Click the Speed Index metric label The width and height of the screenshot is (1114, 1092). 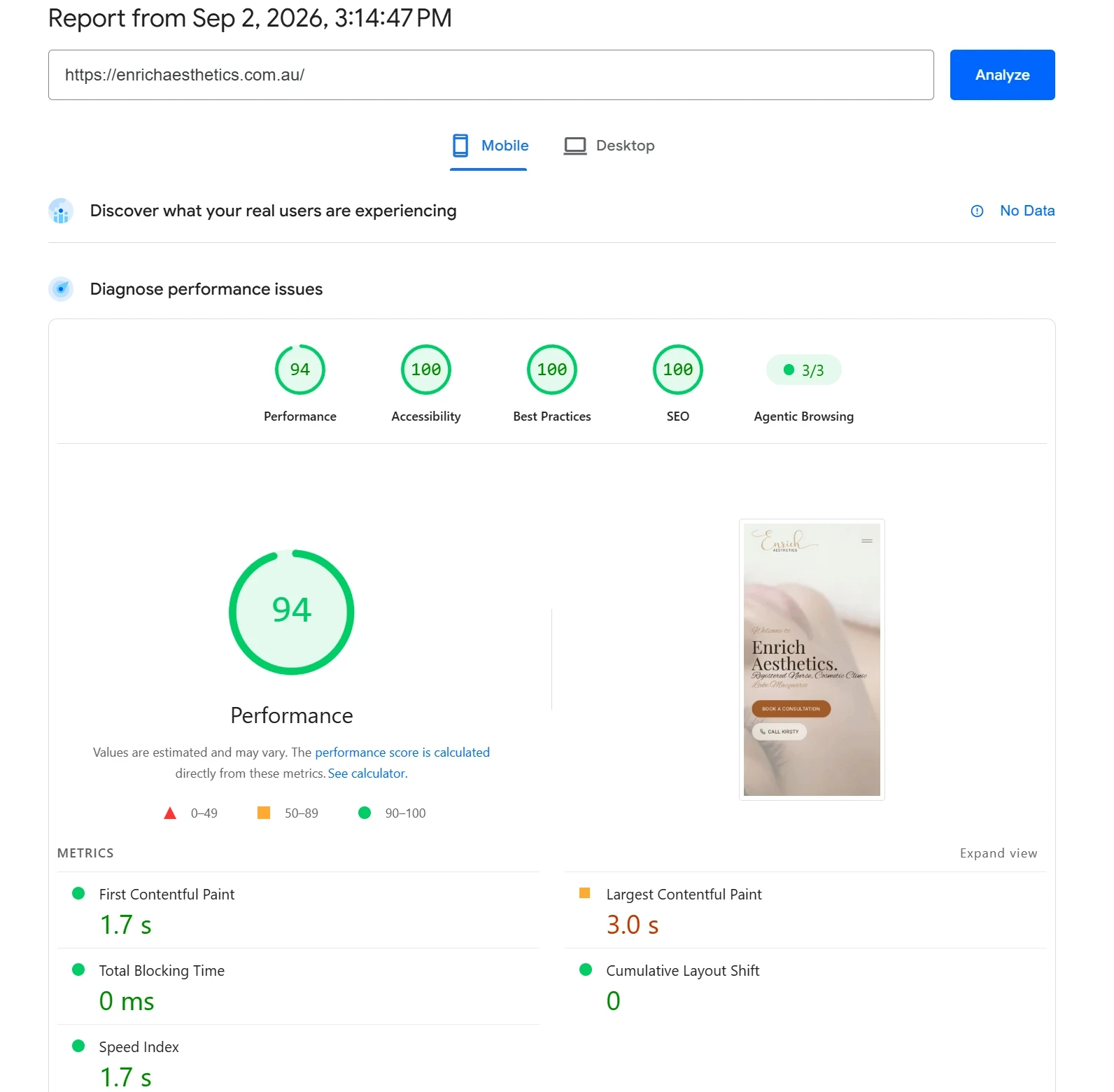139,1047
